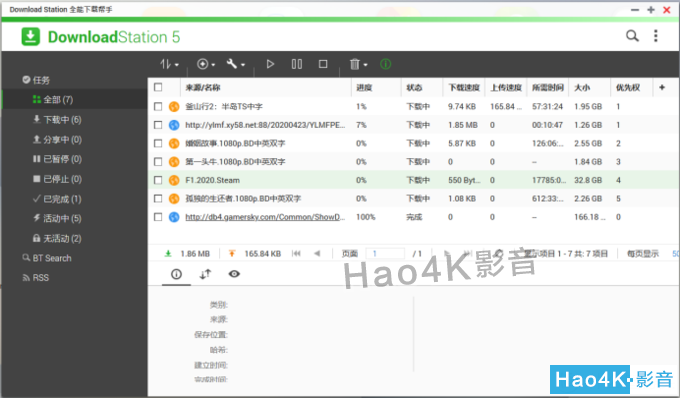Click the orange upload speed arrow icon

pos(232,254)
